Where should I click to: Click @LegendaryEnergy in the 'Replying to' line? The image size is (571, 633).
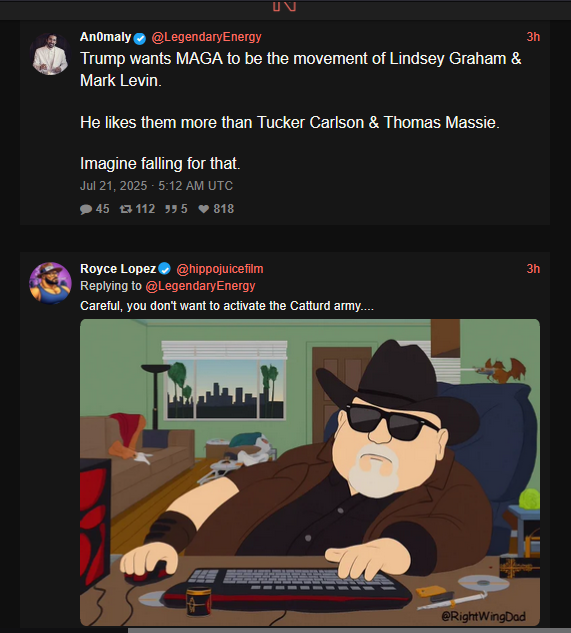pyautogui.click(x=200, y=286)
